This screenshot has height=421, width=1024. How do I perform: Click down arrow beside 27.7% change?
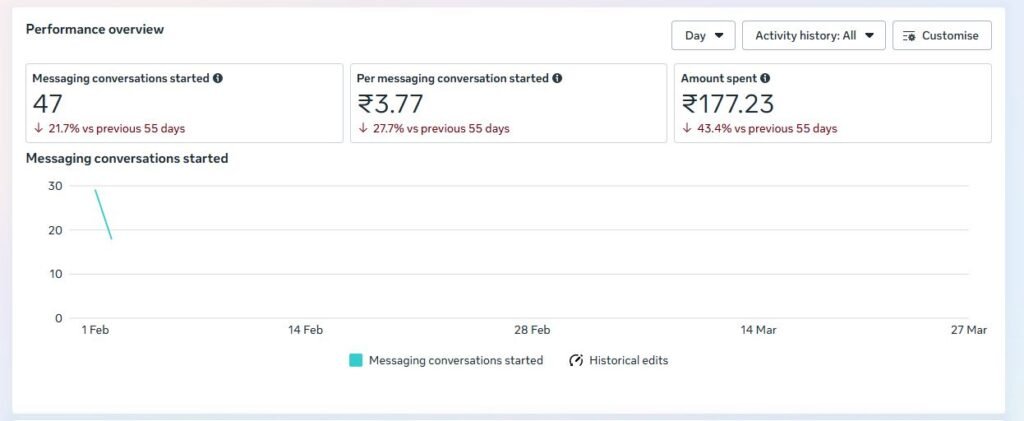[363, 129]
